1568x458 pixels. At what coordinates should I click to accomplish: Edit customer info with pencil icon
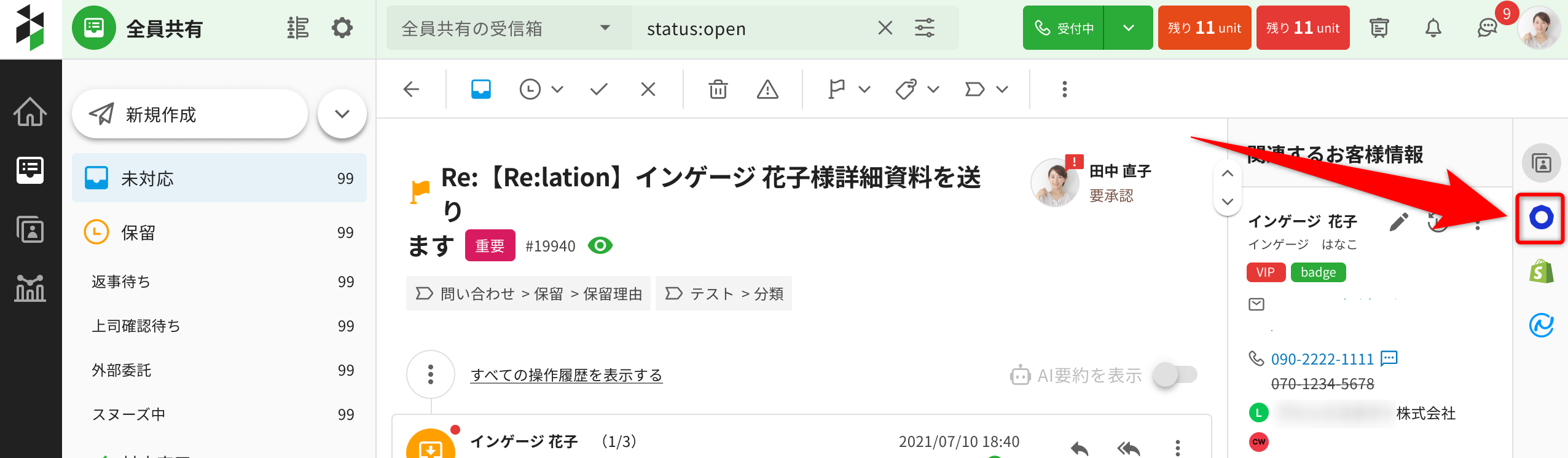pyautogui.click(x=1398, y=222)
